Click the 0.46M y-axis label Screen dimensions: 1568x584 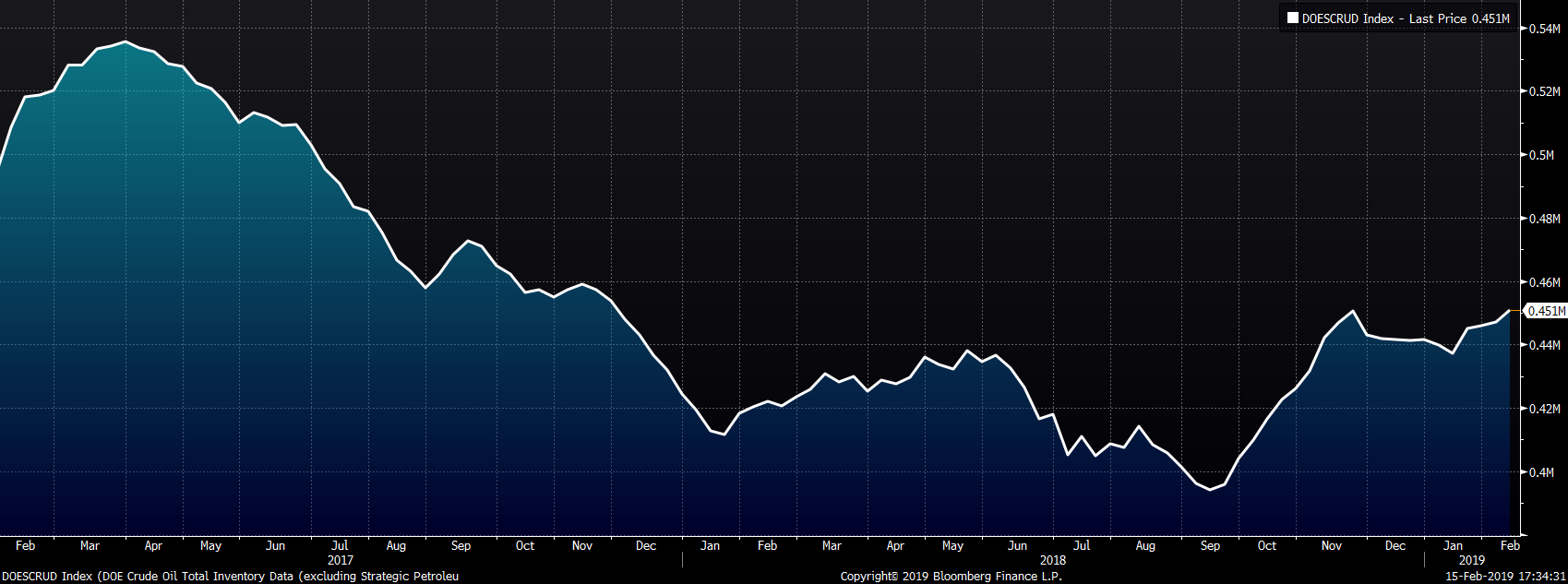tap(1544, 282)
